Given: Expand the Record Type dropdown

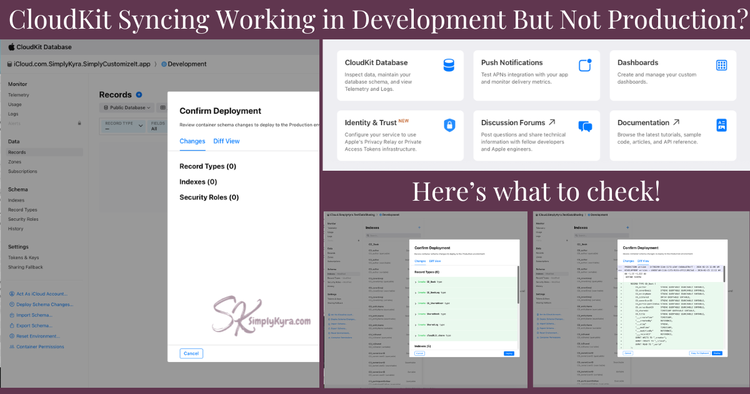Looking at the screenshot, I should 124,126.
